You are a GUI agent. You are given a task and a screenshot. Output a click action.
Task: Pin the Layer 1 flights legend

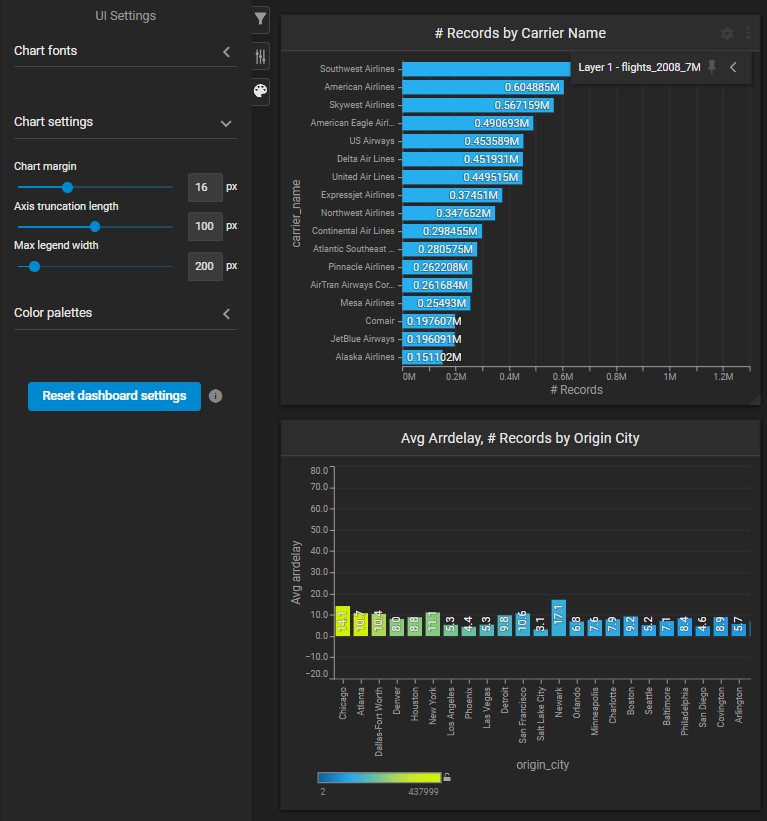pos(712,67)
